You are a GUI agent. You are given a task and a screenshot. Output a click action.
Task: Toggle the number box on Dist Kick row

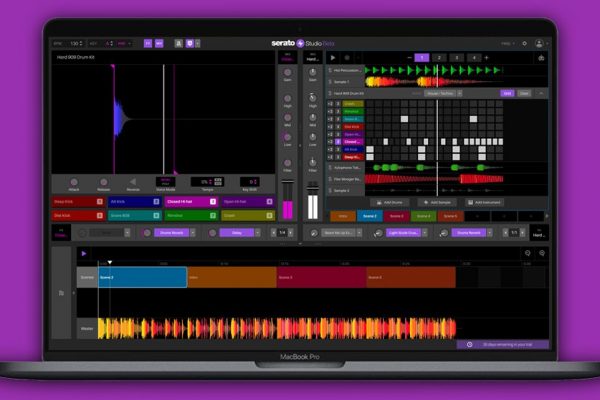[338, 127]
